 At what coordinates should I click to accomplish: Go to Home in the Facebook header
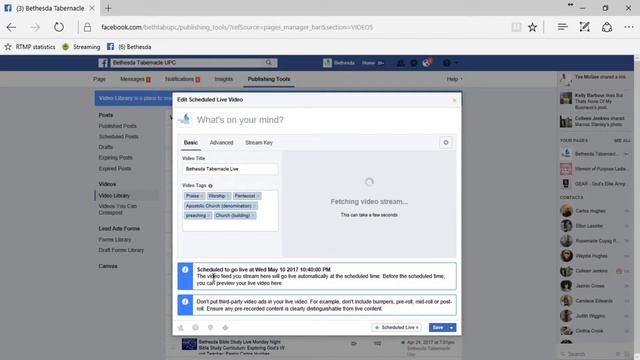tap(369, 63)
